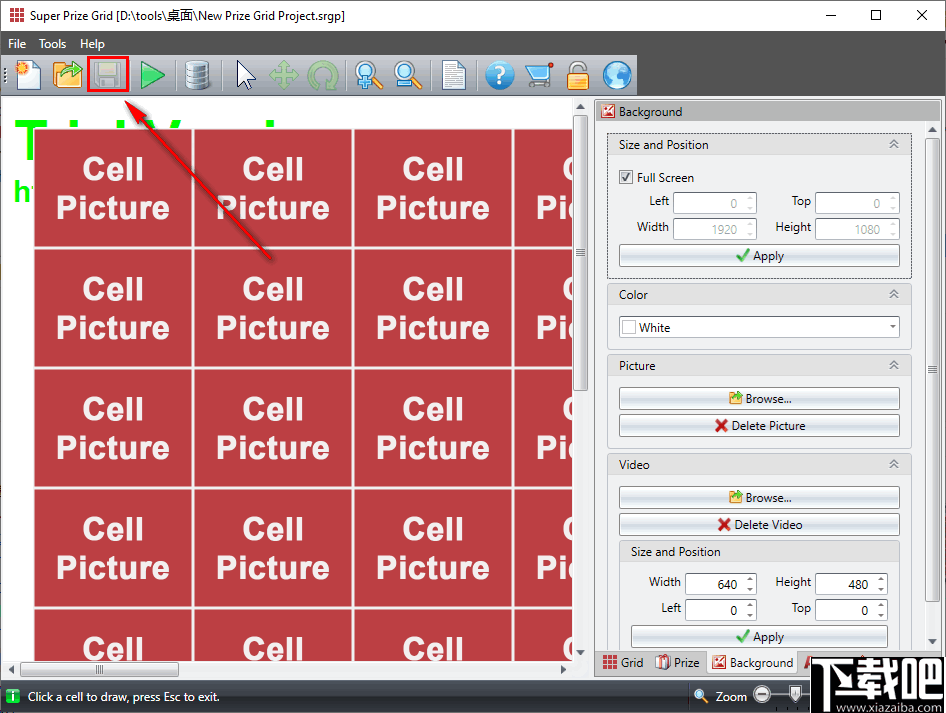Collapse the Picture section

[x=894, y=365]
